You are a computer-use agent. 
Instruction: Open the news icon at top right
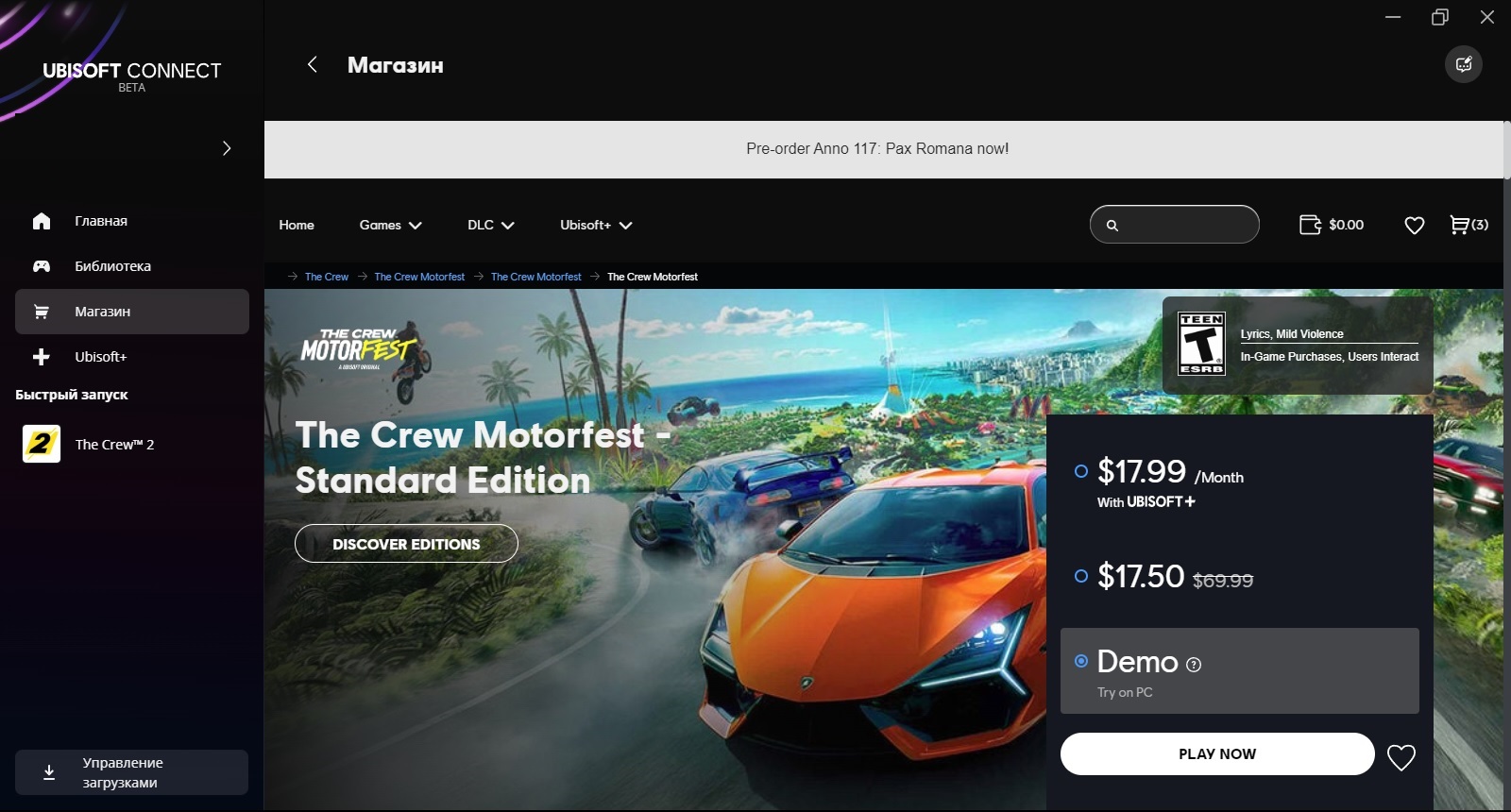(x=1464, y=64)
